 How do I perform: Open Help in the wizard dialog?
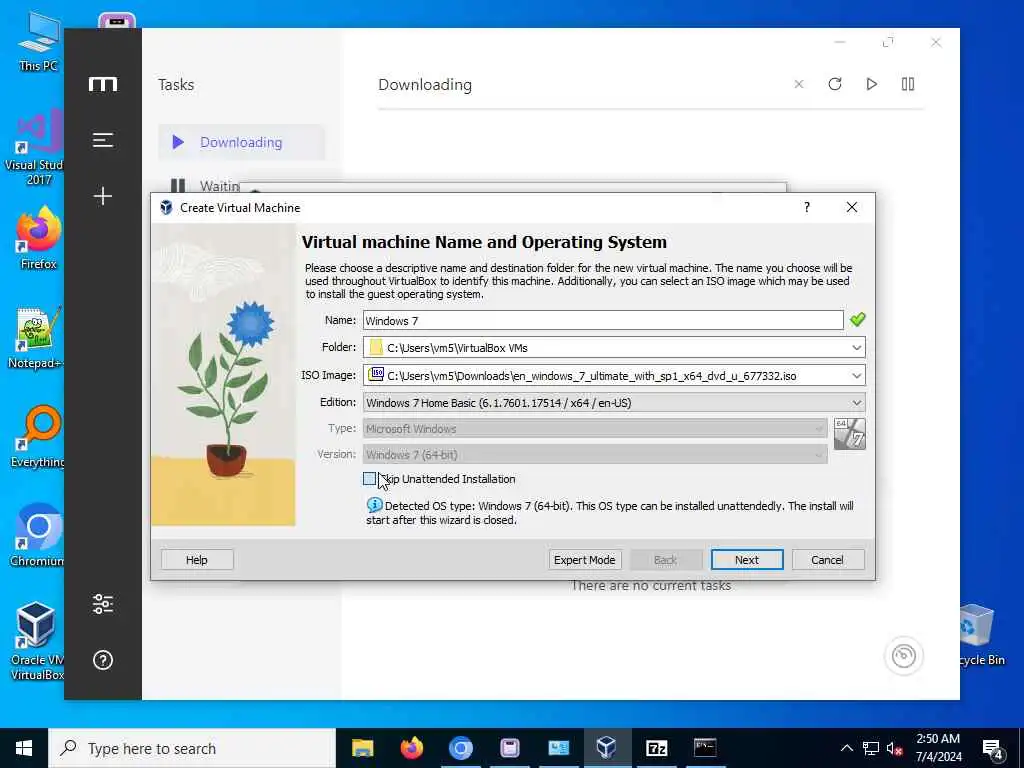coord(197,560)
